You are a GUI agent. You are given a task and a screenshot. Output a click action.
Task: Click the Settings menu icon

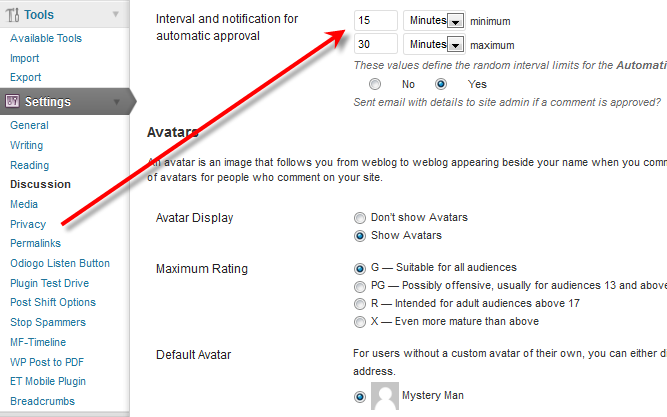pos(12,101)
